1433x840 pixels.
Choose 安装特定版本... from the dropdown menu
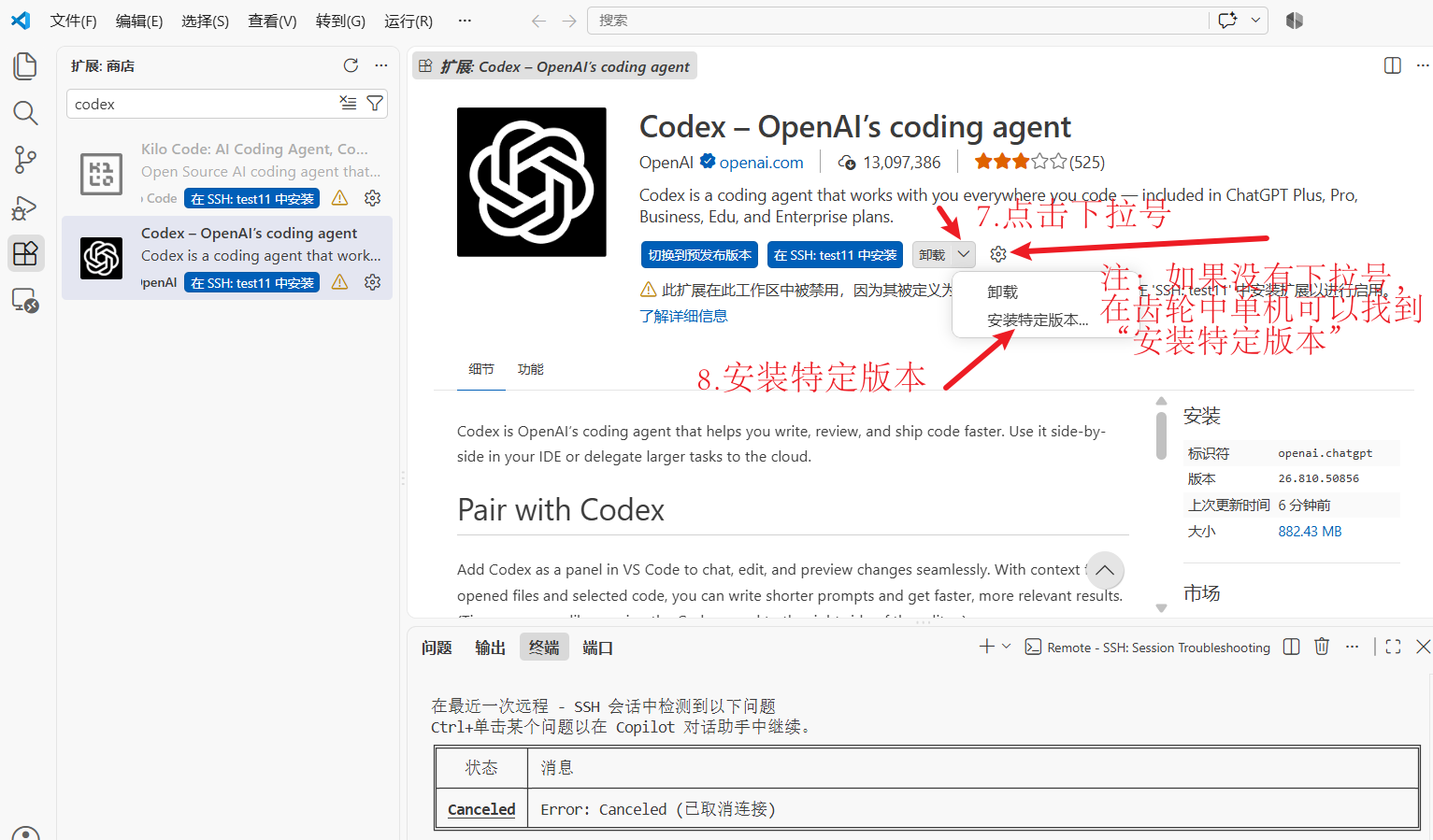[1038, 320]
